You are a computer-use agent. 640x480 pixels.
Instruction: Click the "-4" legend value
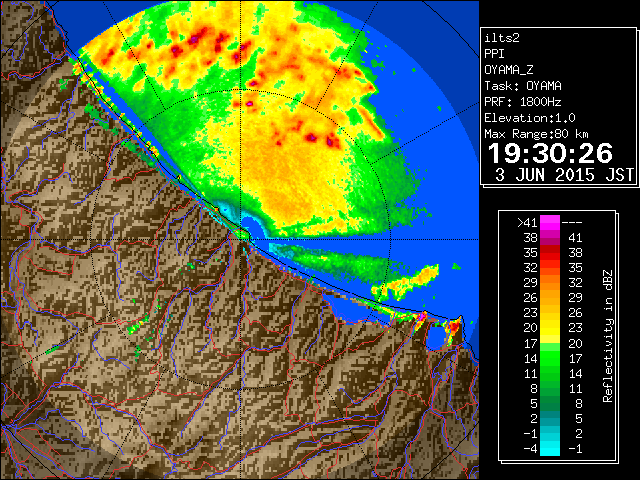[530, 449]
